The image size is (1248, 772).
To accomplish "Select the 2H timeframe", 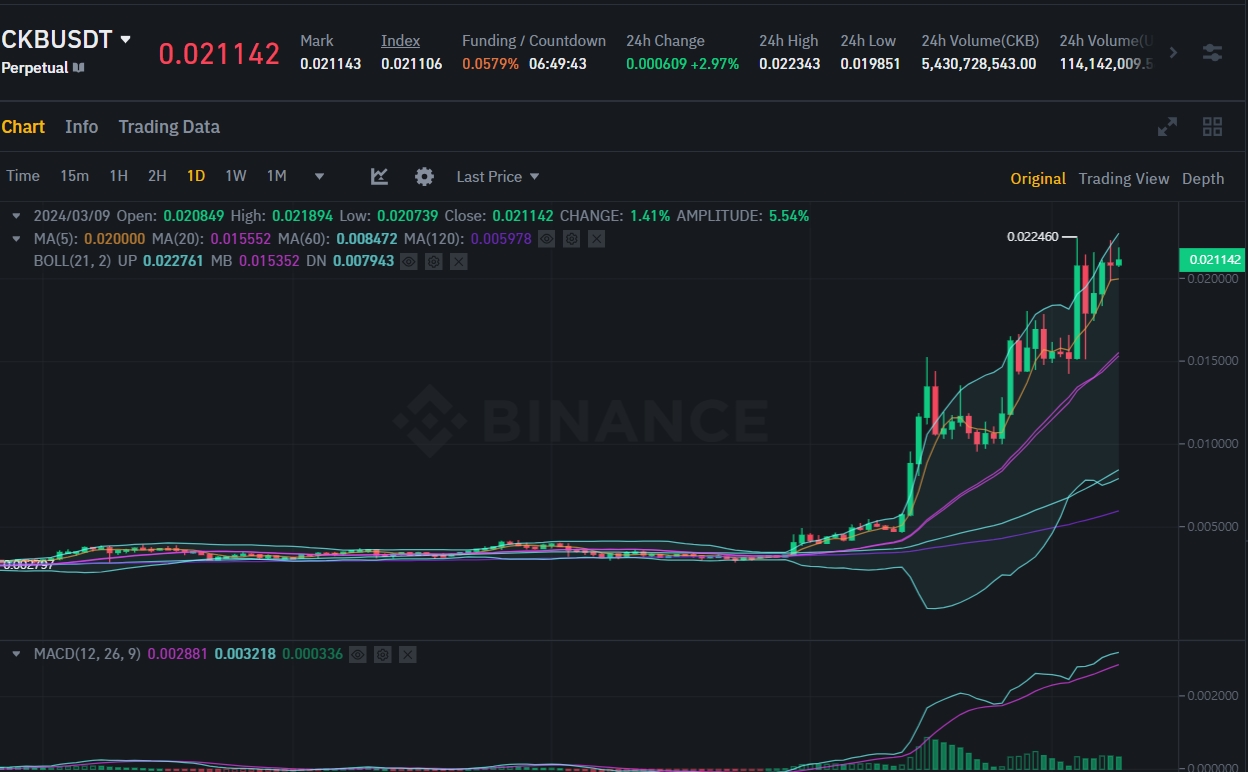I will pos(157,176).
